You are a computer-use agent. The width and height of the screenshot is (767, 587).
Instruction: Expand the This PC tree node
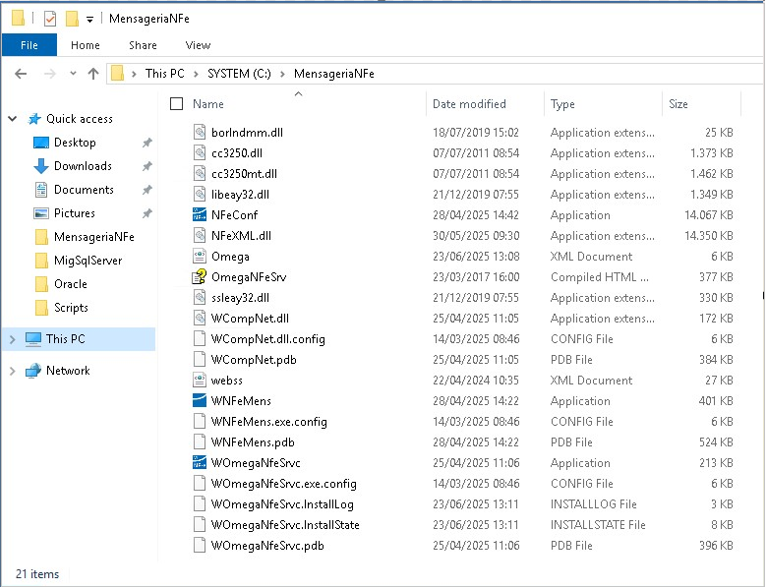click(13, 339)
